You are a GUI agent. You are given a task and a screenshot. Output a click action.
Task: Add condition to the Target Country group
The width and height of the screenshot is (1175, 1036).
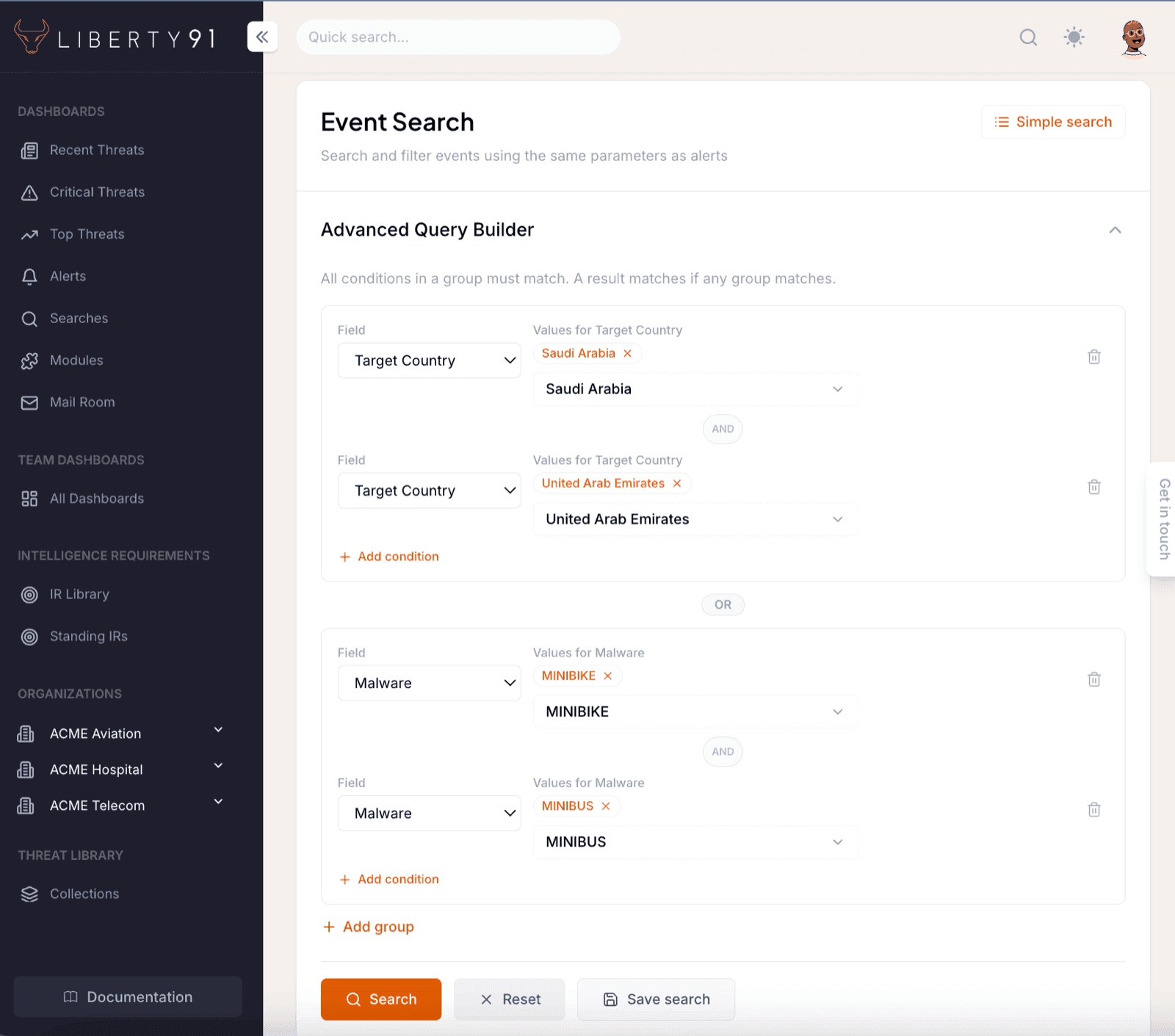coord(389,557)
